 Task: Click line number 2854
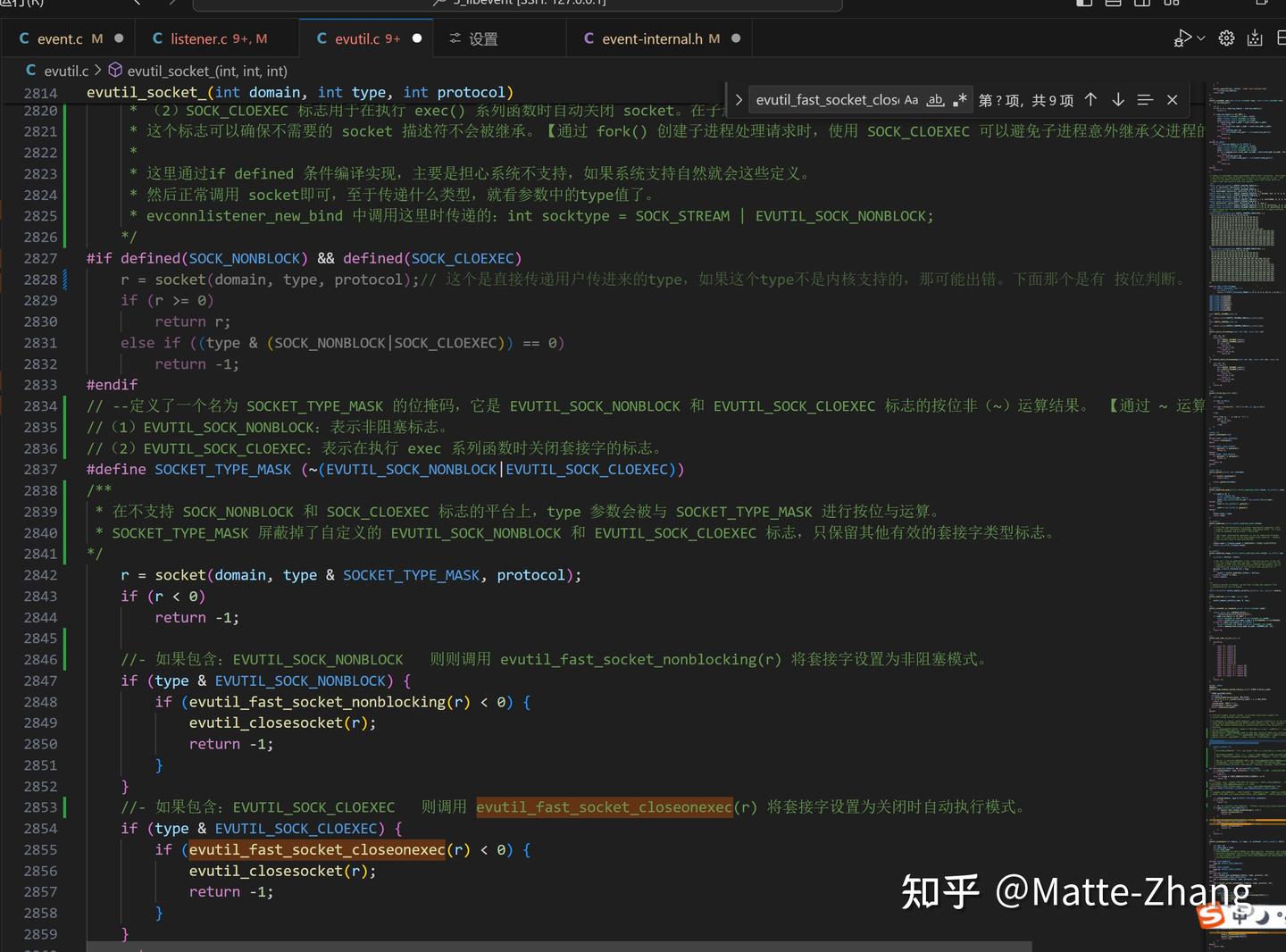40,829
